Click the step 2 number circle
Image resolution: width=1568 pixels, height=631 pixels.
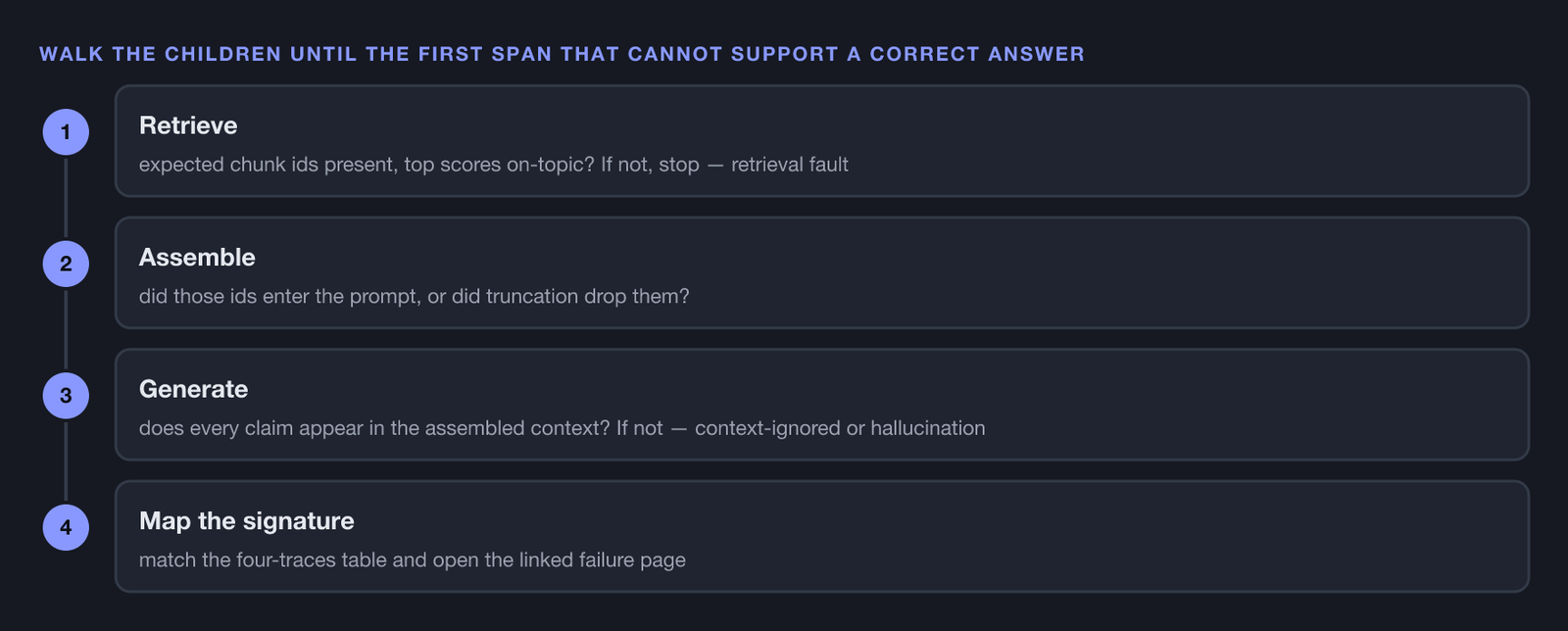pos(66,264)
